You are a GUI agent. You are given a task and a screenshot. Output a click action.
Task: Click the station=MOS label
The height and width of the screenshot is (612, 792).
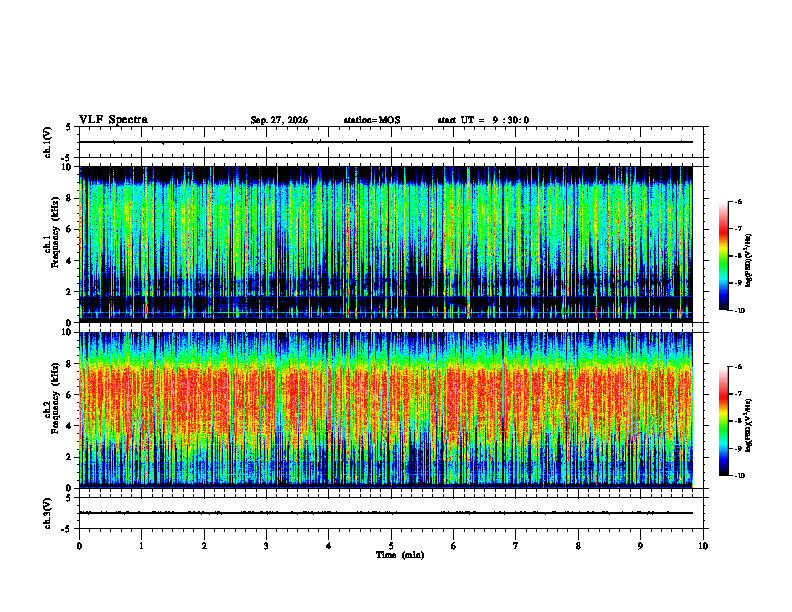click(x=372, y=120)
